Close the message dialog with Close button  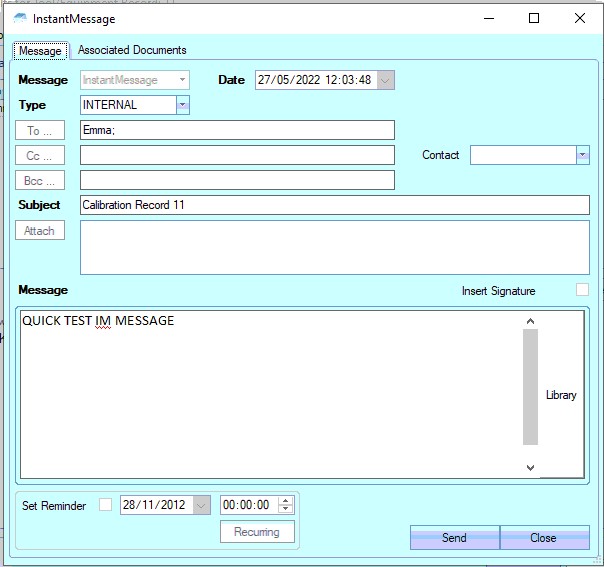[543, 538]
